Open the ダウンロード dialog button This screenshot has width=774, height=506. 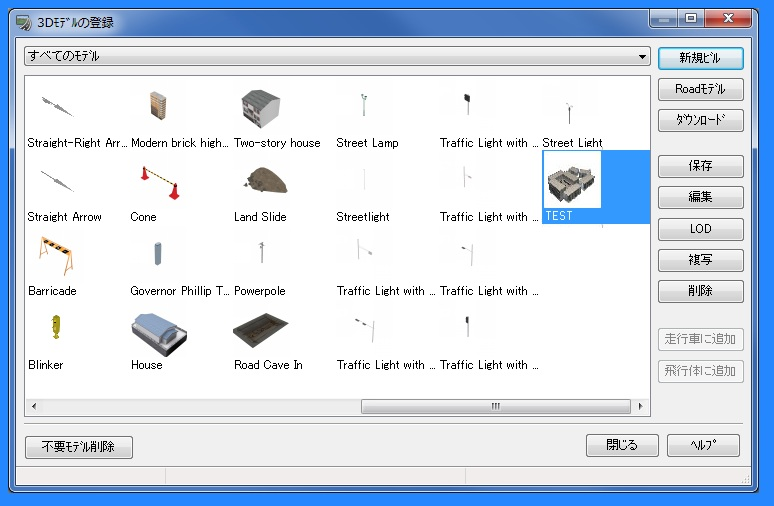pos(700,120)
